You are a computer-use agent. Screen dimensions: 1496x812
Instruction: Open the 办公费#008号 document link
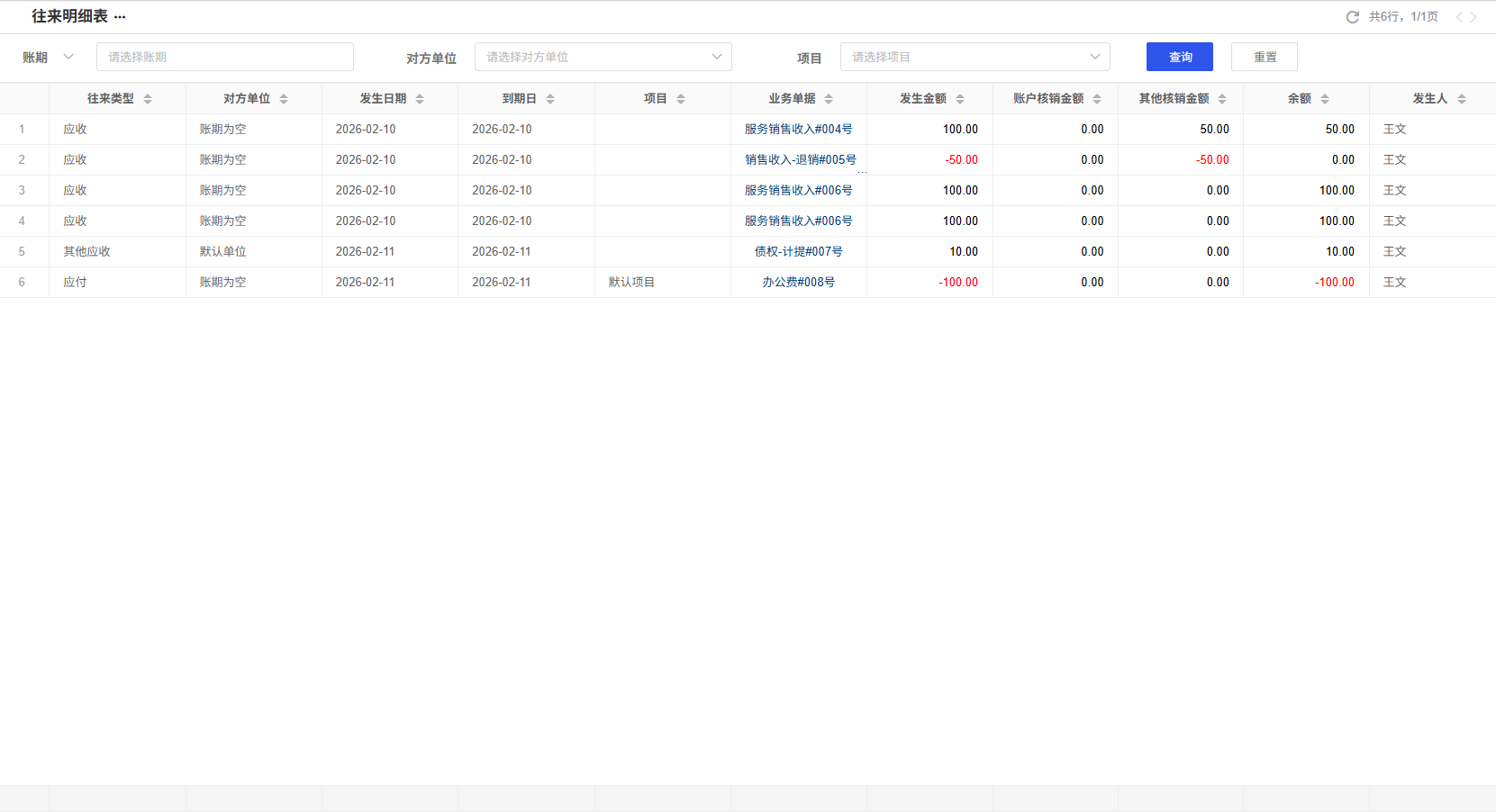798,283
